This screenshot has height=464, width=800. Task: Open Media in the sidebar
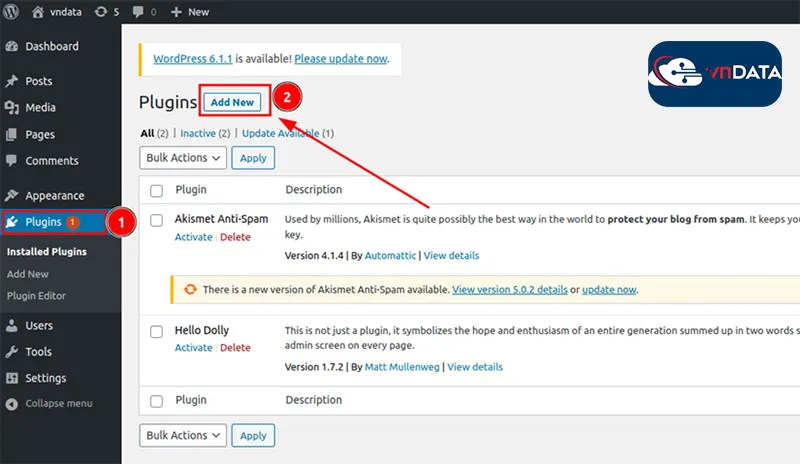40,107
